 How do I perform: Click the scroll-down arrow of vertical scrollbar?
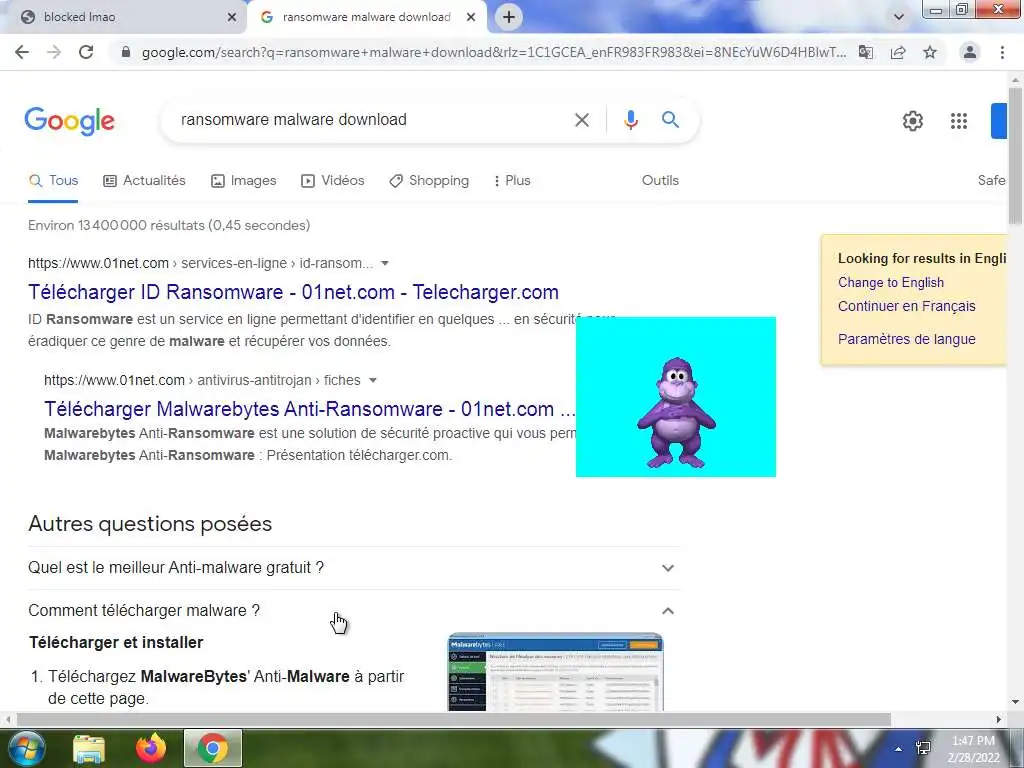[1016, 703]
